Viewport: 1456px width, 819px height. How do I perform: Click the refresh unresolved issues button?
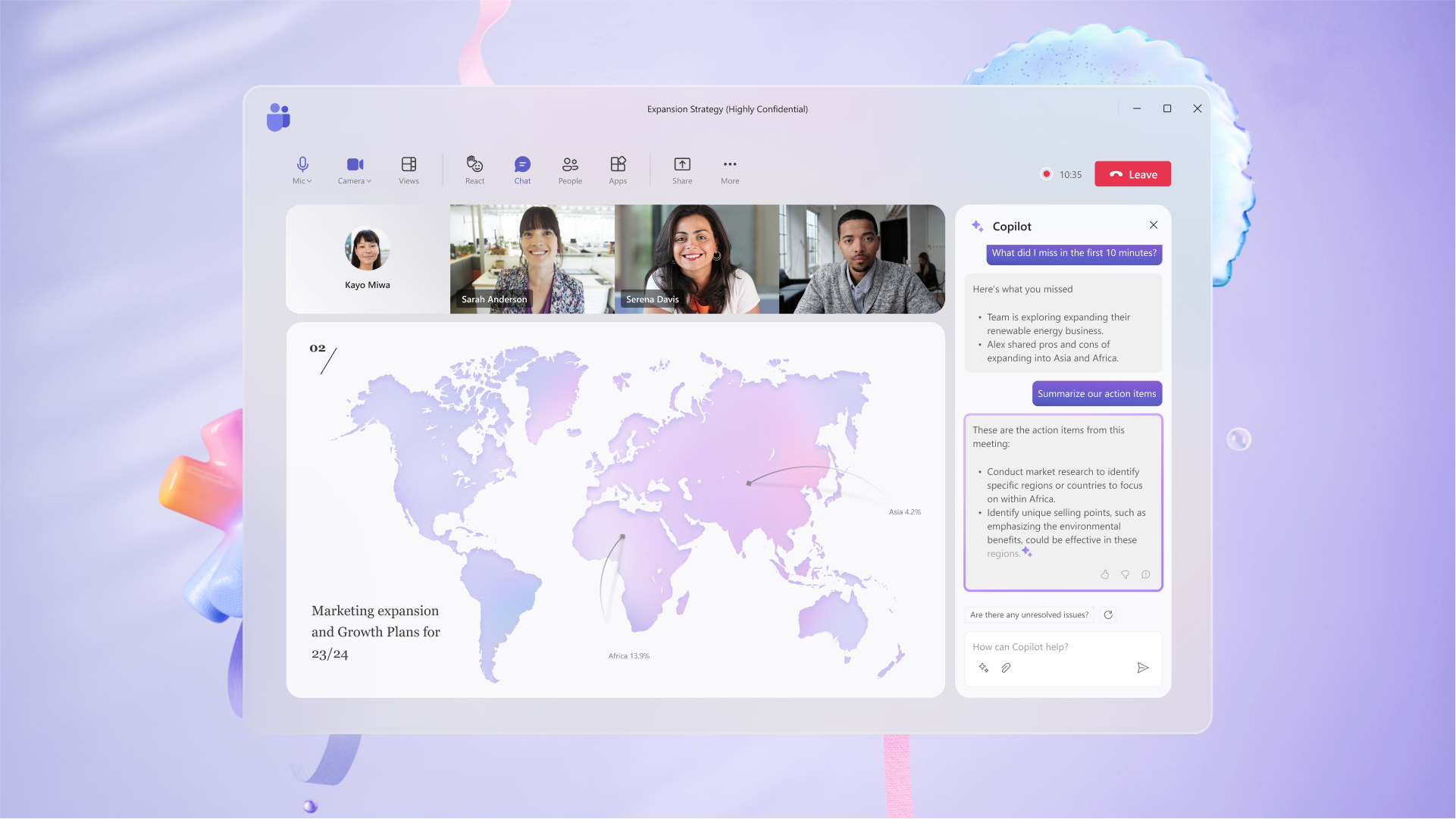click(1108, 613)
